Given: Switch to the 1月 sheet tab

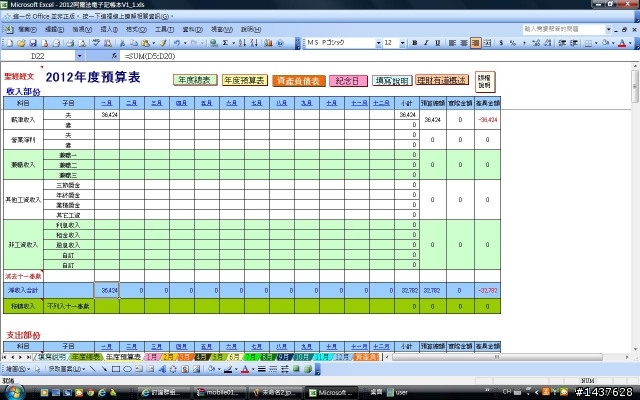Looking at the screenshot, I should pyautogui.click(x=151, y=357).
